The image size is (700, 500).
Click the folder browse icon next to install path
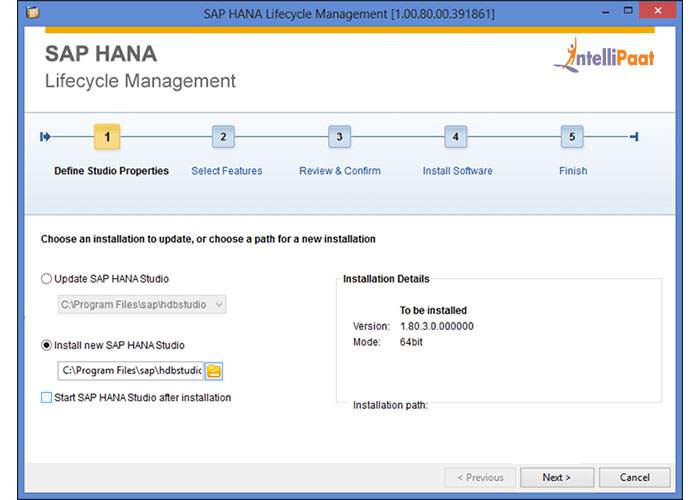pyautogui.click(x=214, y=371)
